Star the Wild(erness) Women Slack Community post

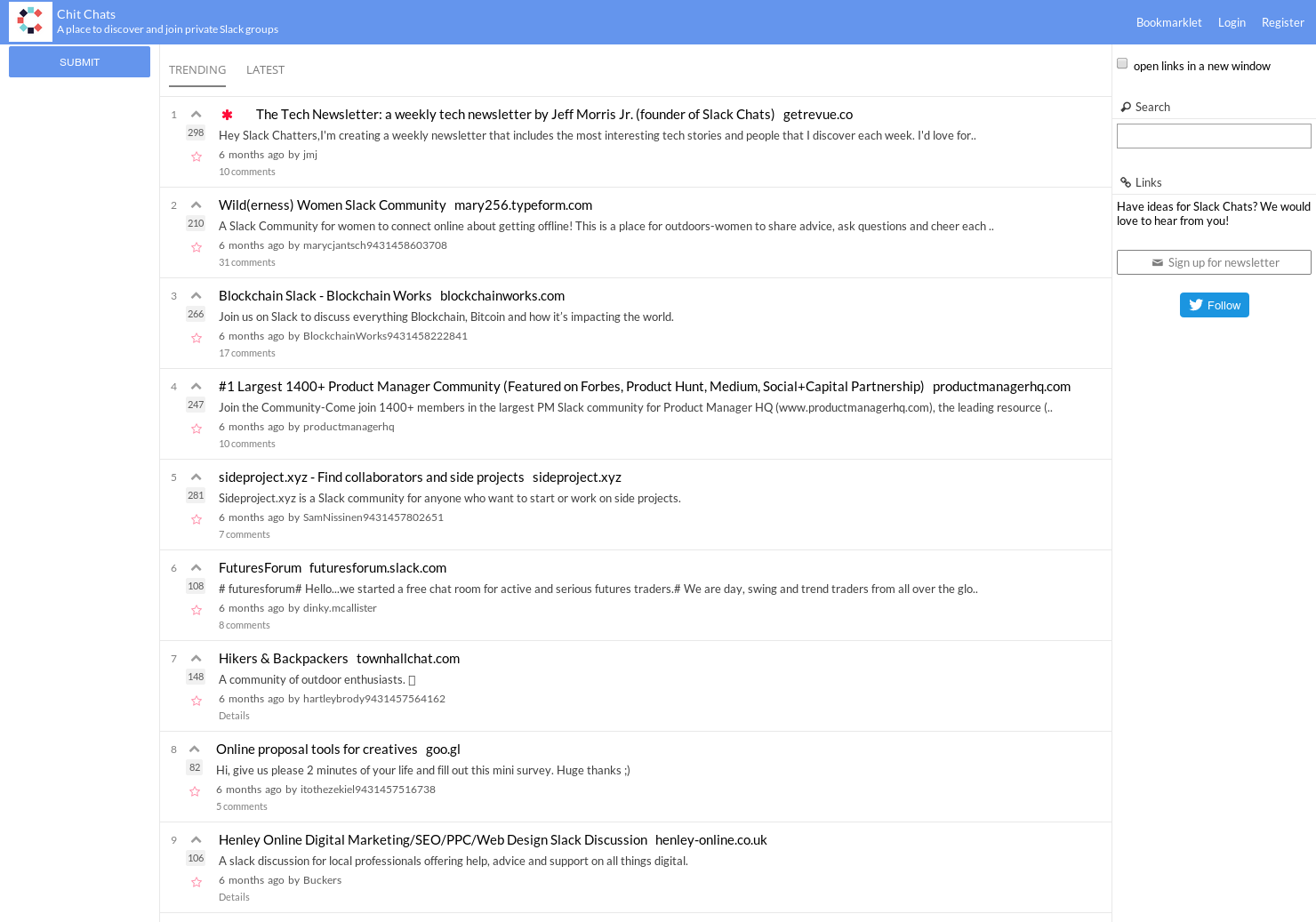197,247
